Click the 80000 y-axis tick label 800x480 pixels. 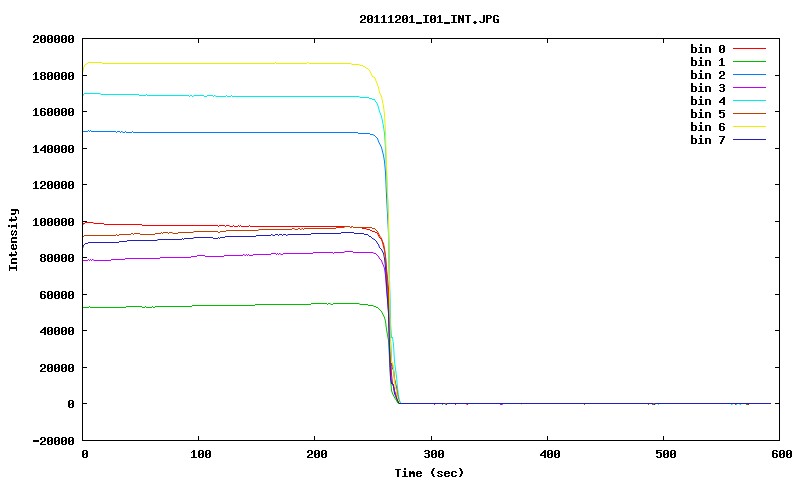point(57,258)
